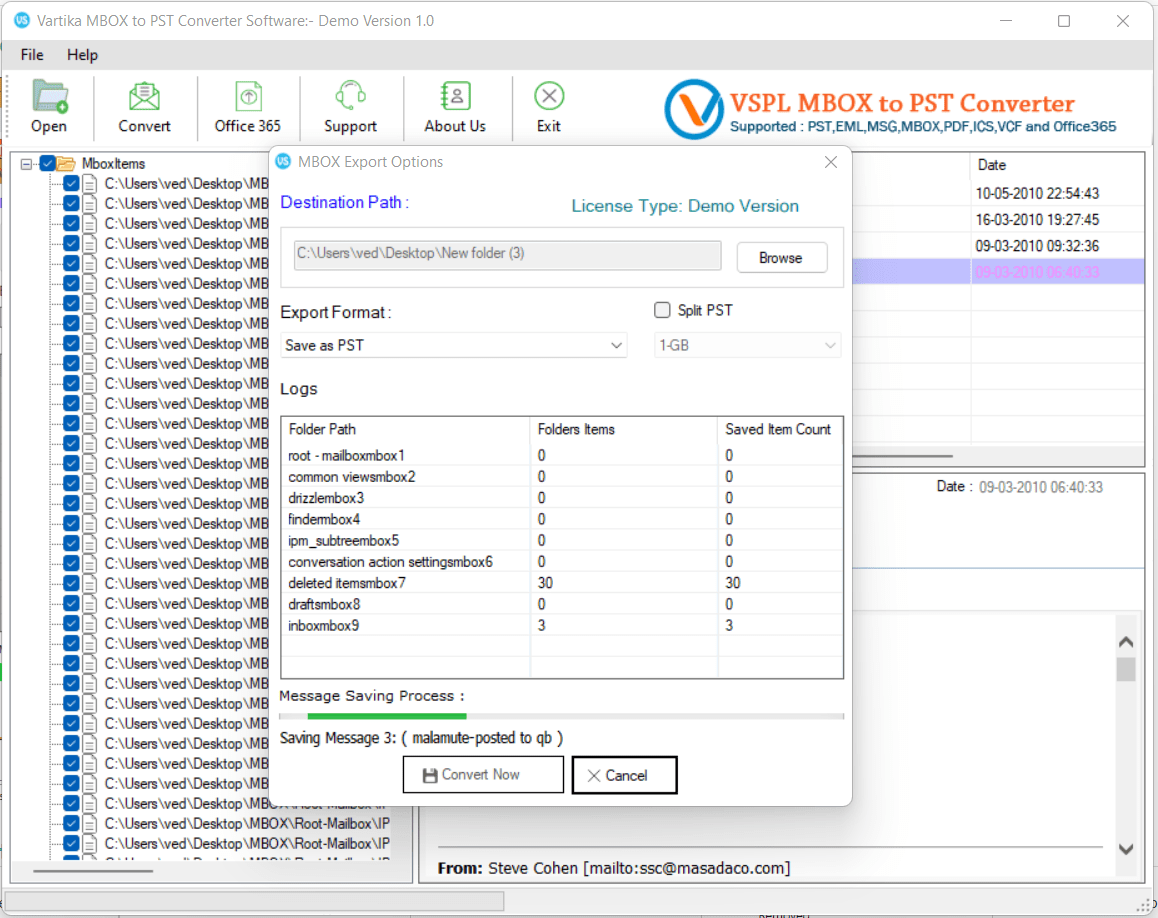
Task: Minimize the Vartika converter window
Action: (x=1005, y=21)
